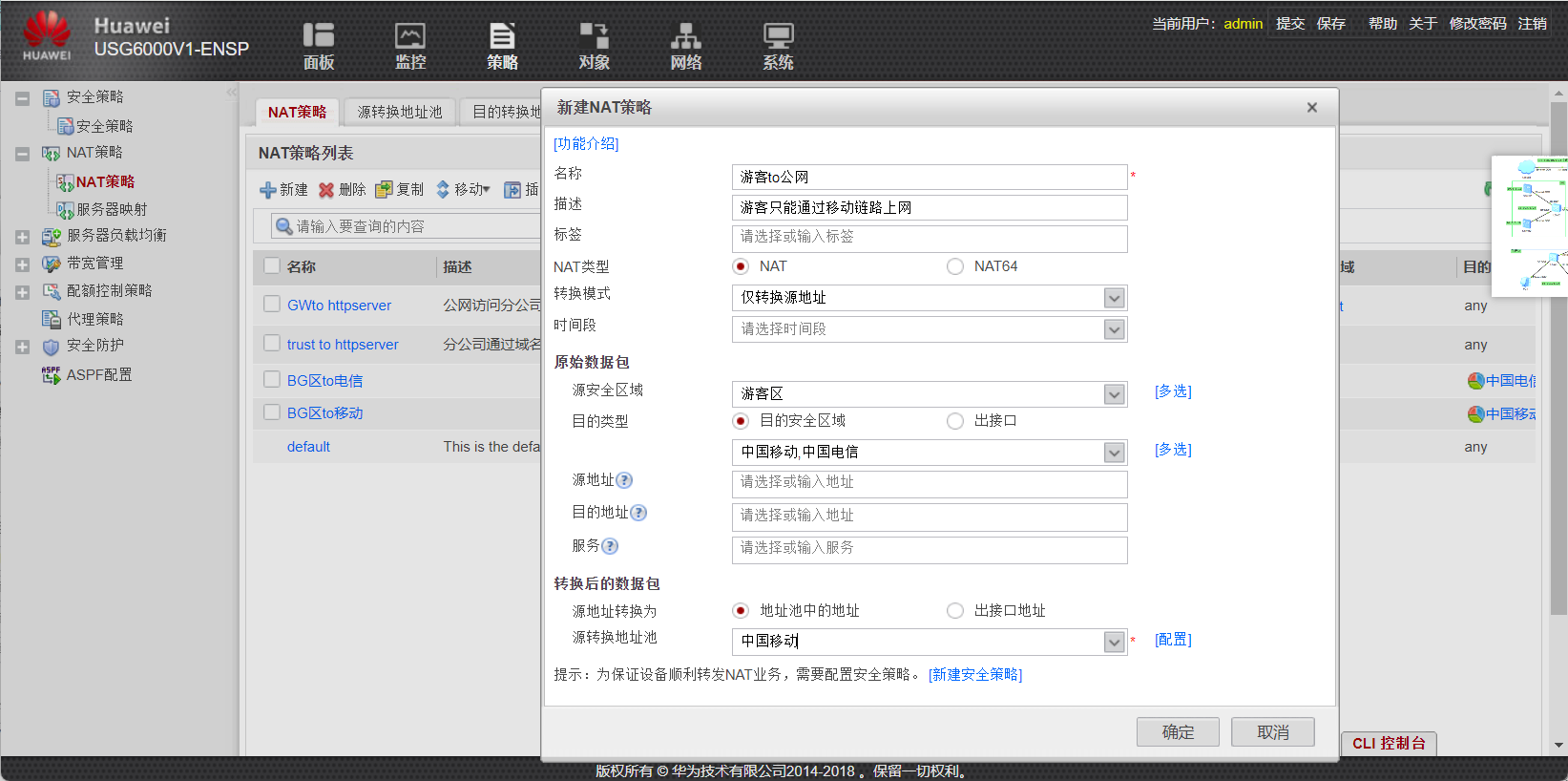Screen dimensions: 1568x781
Task: Open the CLI 控制台 button
Action: pyautogui.click(x=1389, y=743)
